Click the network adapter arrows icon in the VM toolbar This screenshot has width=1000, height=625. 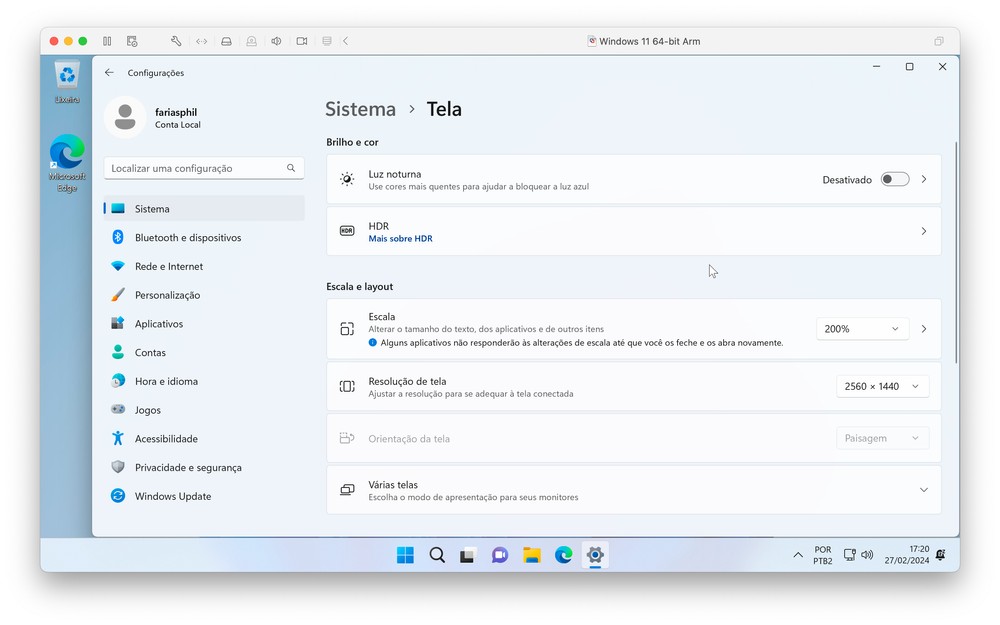point(202,41)
